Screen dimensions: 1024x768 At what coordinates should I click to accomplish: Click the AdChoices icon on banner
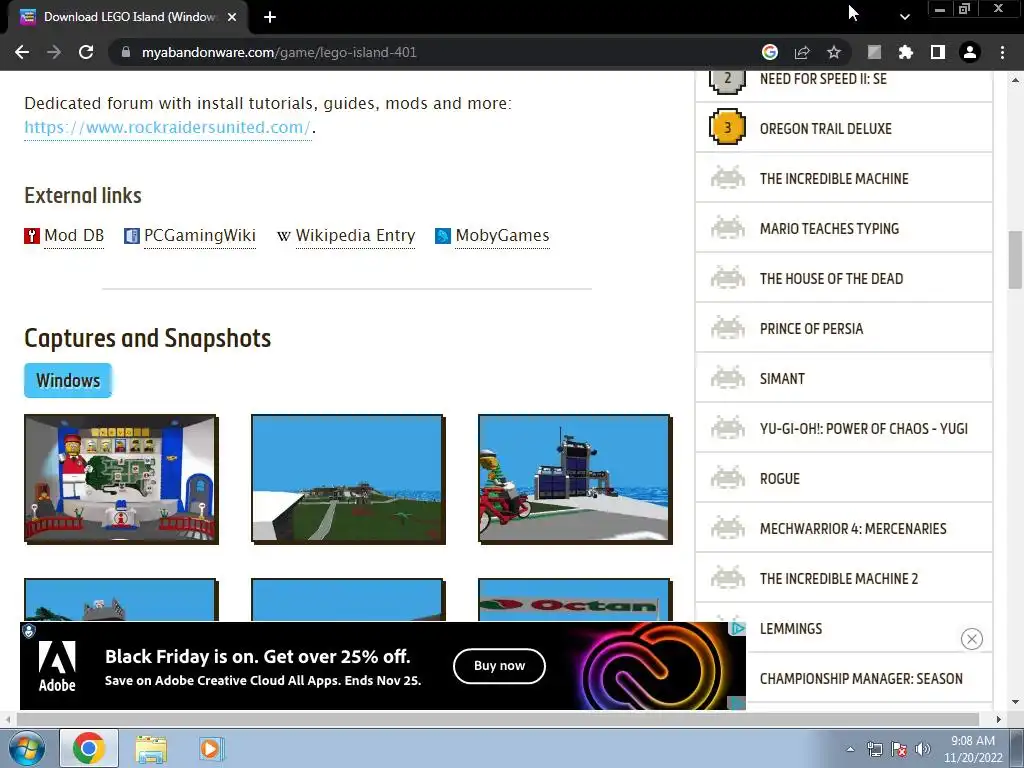point(738,628)
